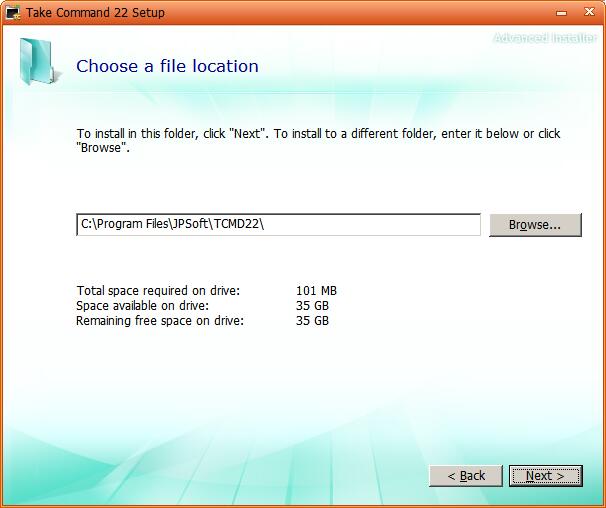
Task: Minimize the Take Command 22 Setup window
Action: tap(561, 13)
